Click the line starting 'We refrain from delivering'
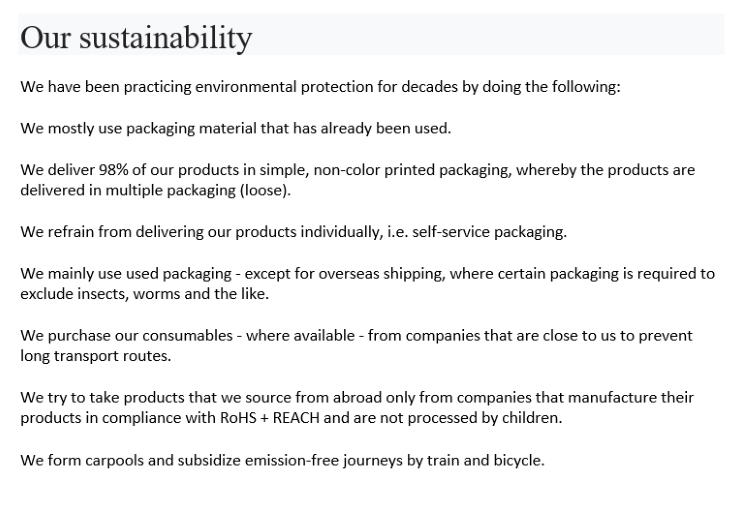 (x=293, y=232)
